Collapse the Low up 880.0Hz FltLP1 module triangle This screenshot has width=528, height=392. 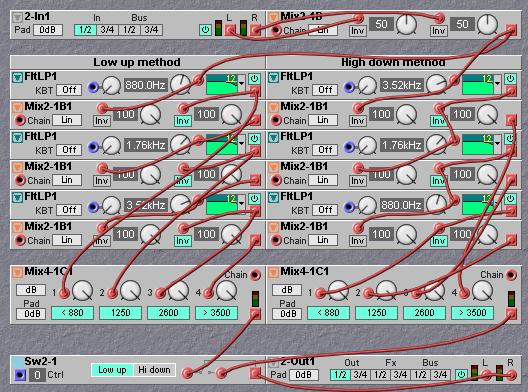coord(18,78)
